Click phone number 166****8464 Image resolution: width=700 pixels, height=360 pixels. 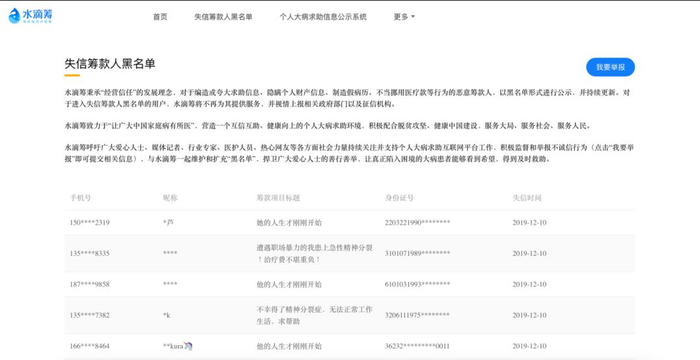tap(90, 346)
